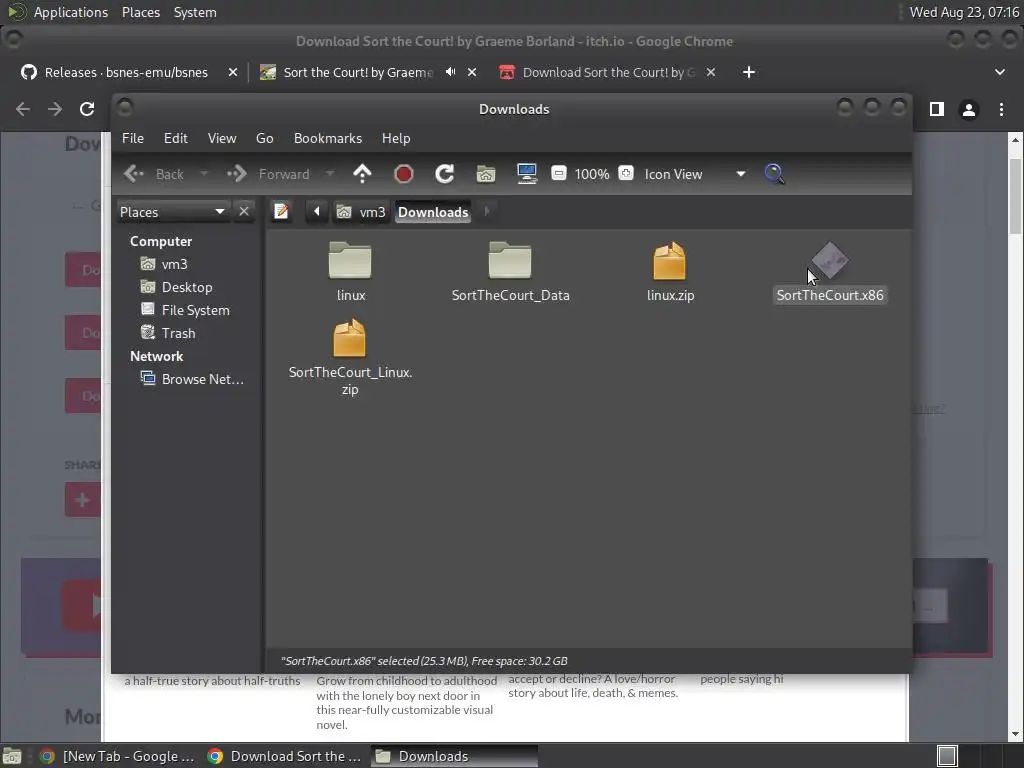This screenshot has height=768, width=1024.
Task: Open the Icon View mode dropdown
Action: (x=694, y=174)
